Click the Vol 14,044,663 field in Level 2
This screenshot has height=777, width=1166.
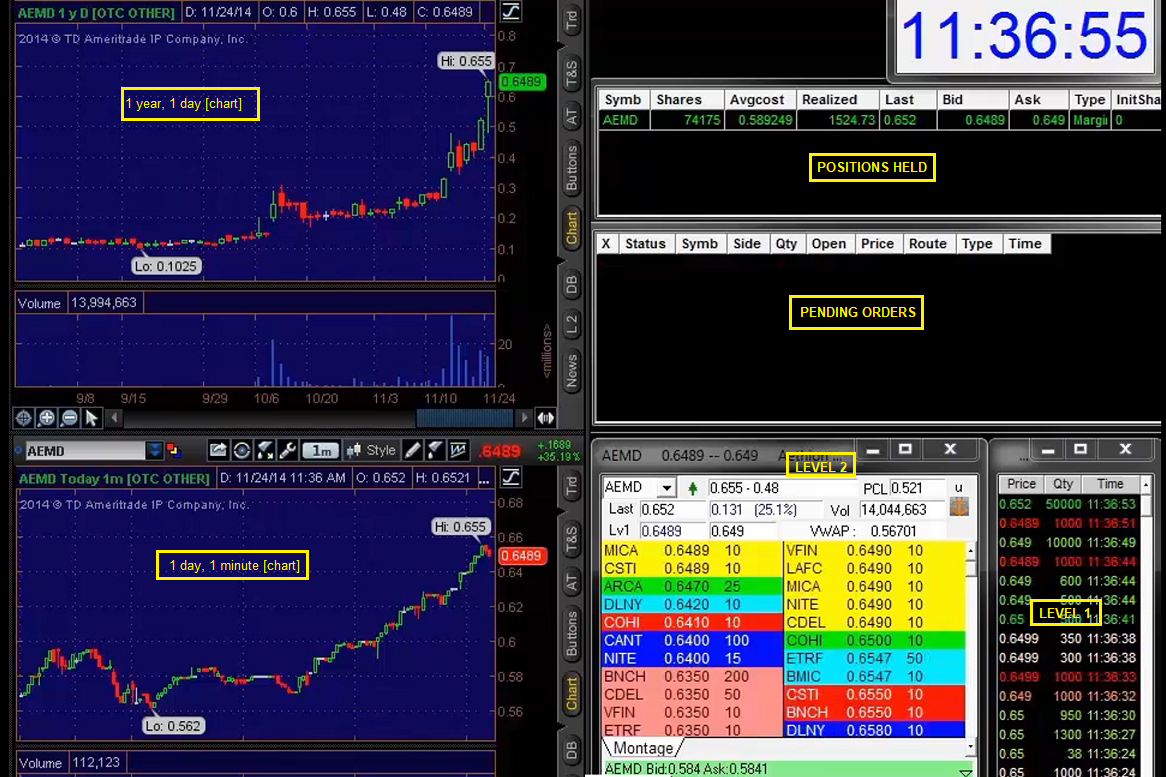click(902, 510)
